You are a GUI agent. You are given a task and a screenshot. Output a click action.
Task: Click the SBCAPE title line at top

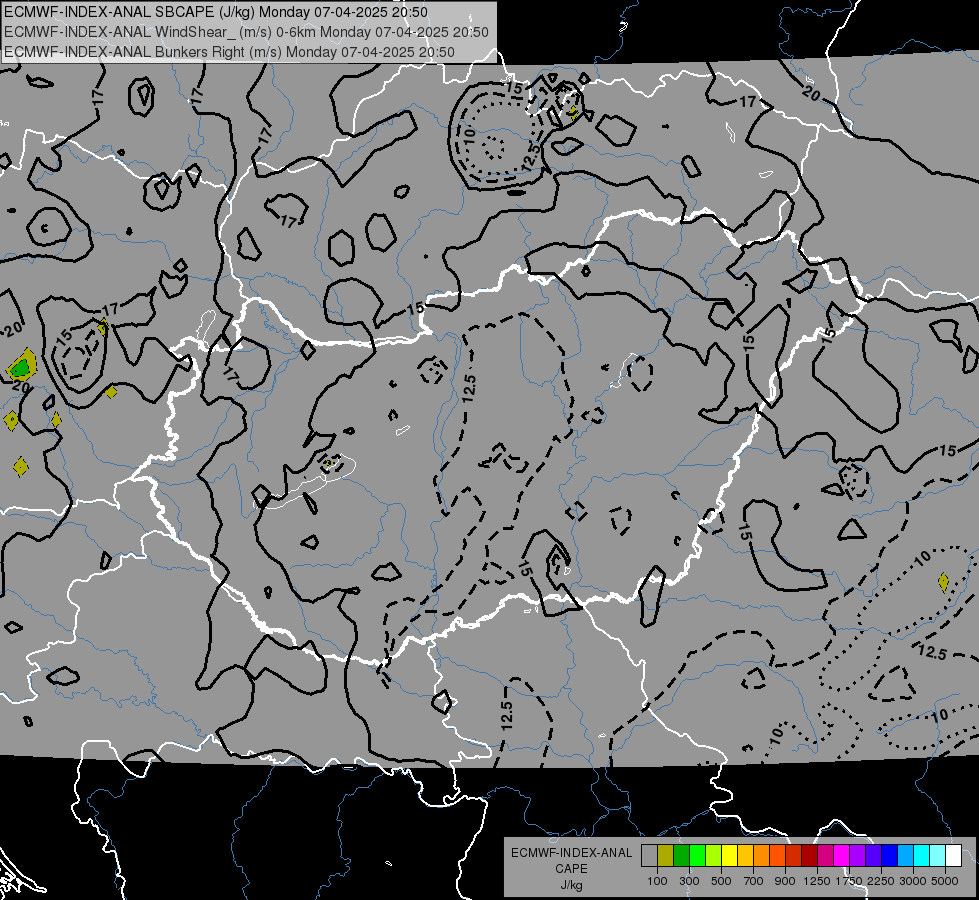tap(215, 12)
